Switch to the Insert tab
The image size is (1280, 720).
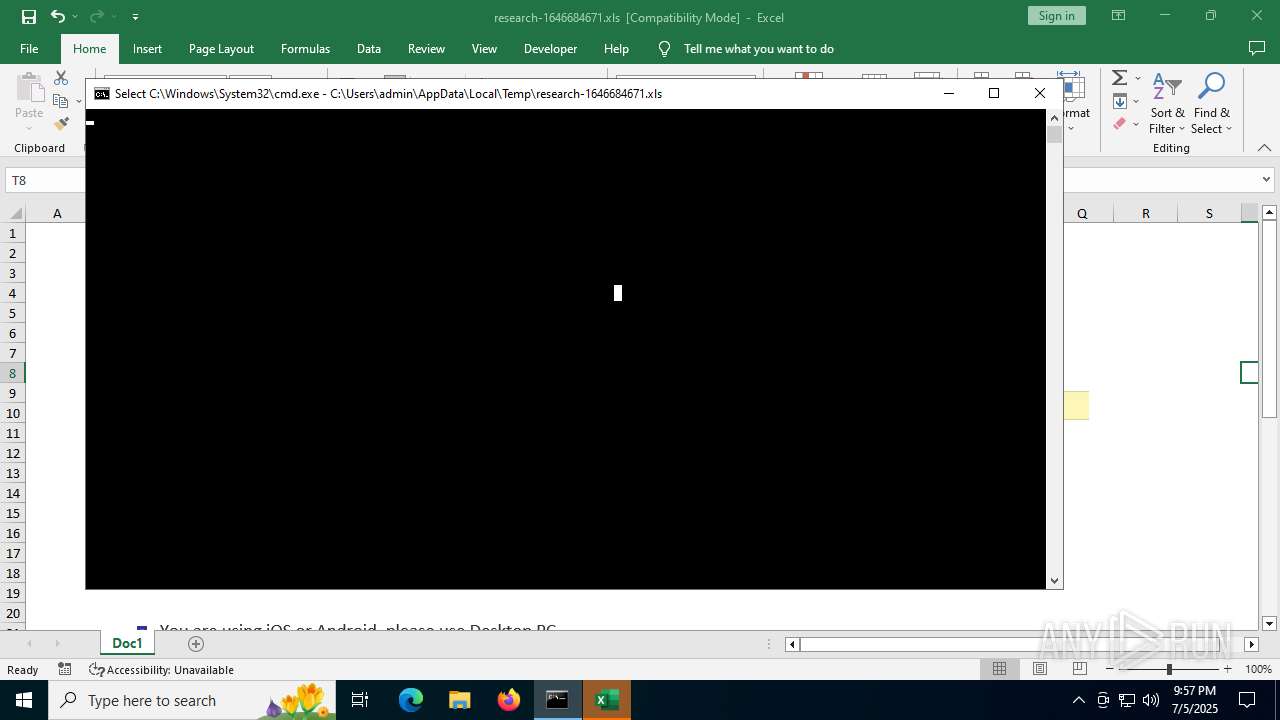(147, 48)
